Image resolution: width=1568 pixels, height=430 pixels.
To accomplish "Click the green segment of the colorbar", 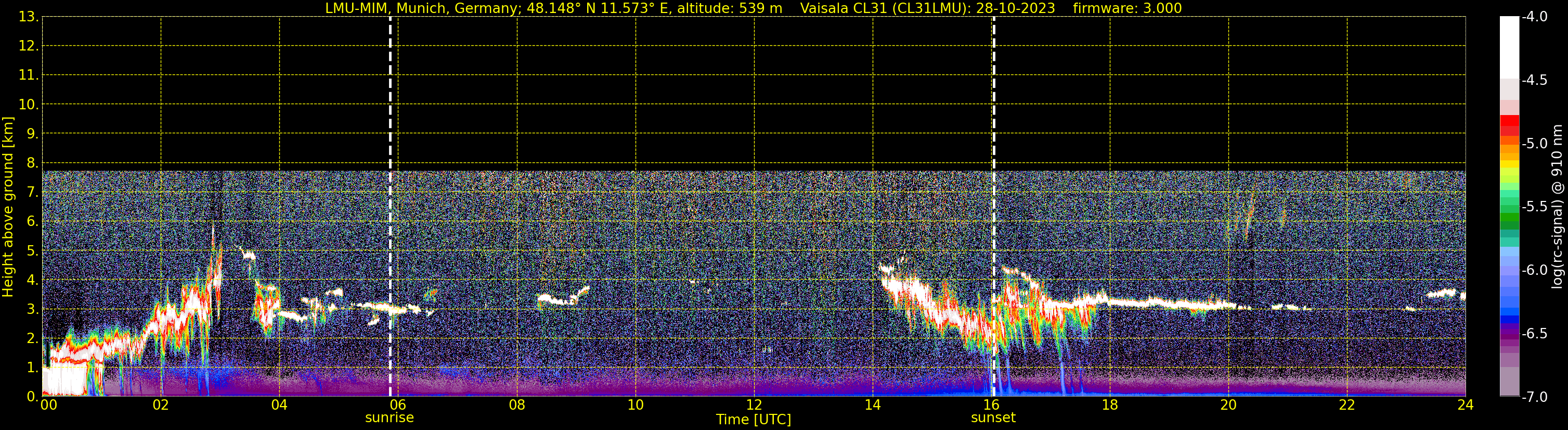I will coord(1509,218).
